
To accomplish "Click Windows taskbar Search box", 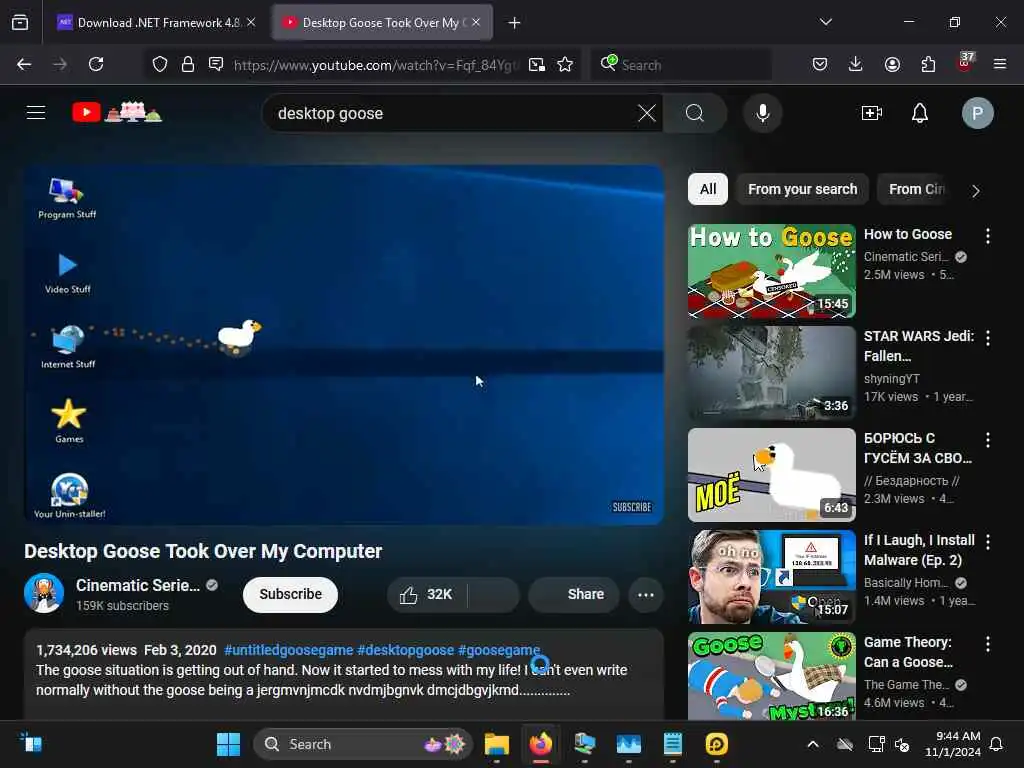I will tap(362, 744).
